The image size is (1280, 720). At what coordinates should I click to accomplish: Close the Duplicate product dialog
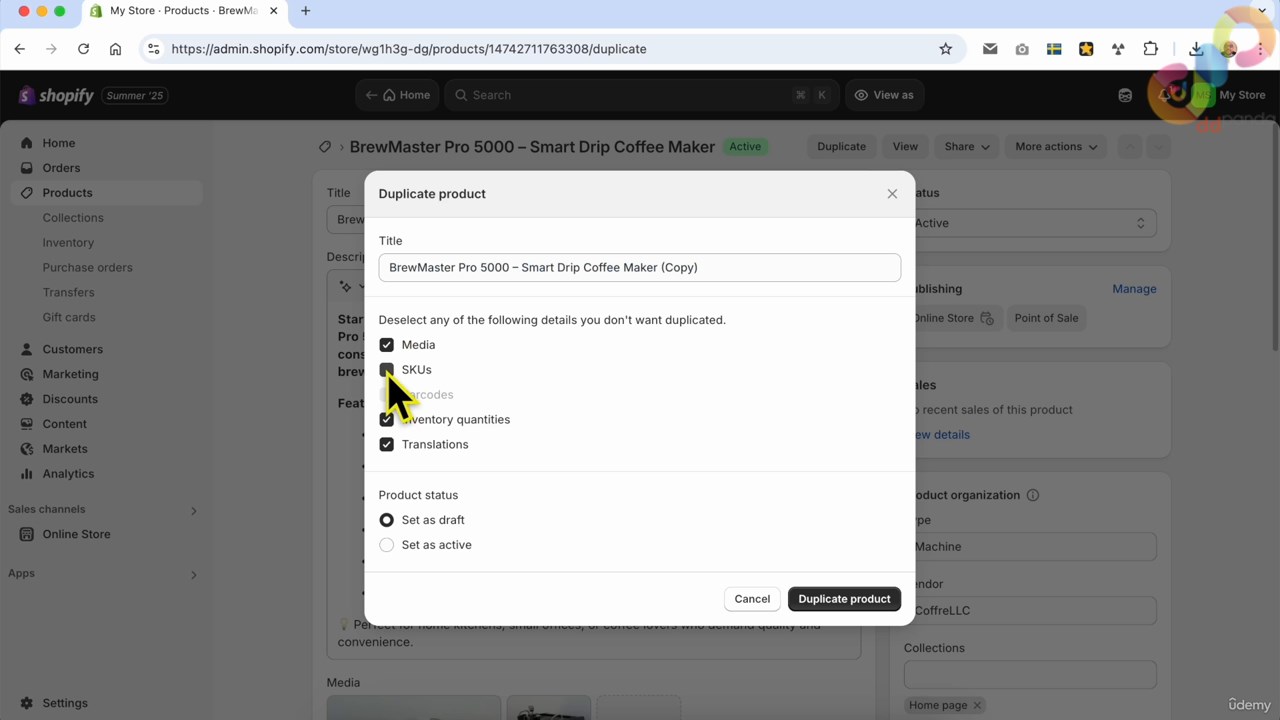[x=892, y=194]
